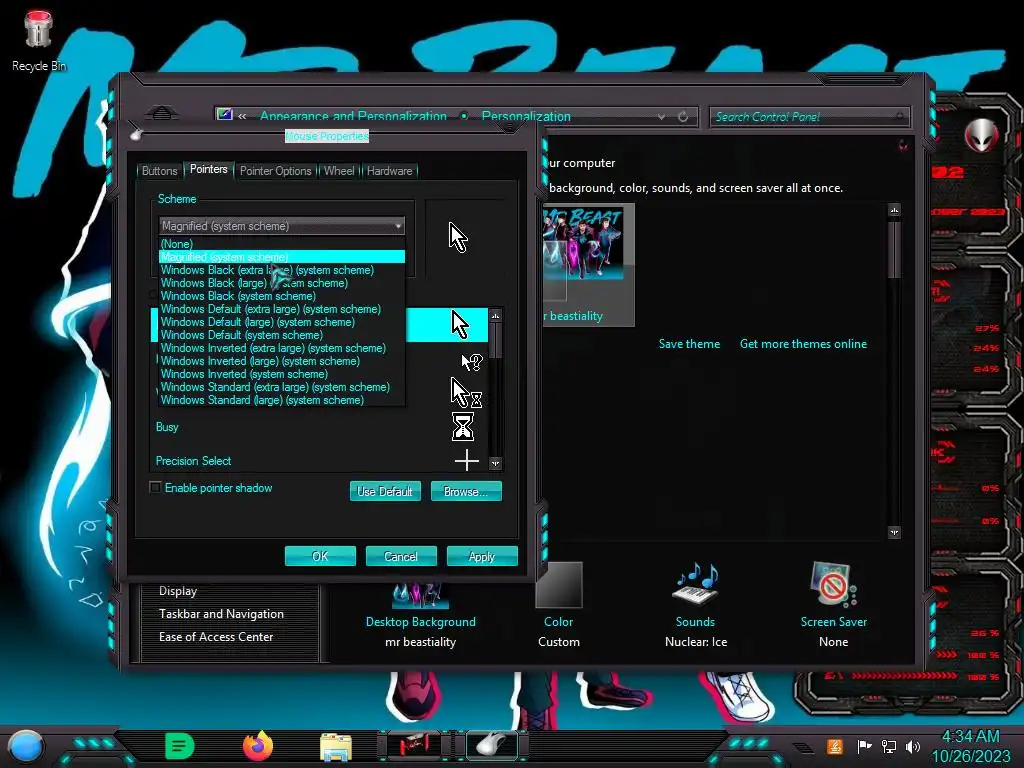Click Cancel in Mouse Properties
The height and width of the screenshot is (768, 1024).
pyautogui.click(x=401, y=556)
